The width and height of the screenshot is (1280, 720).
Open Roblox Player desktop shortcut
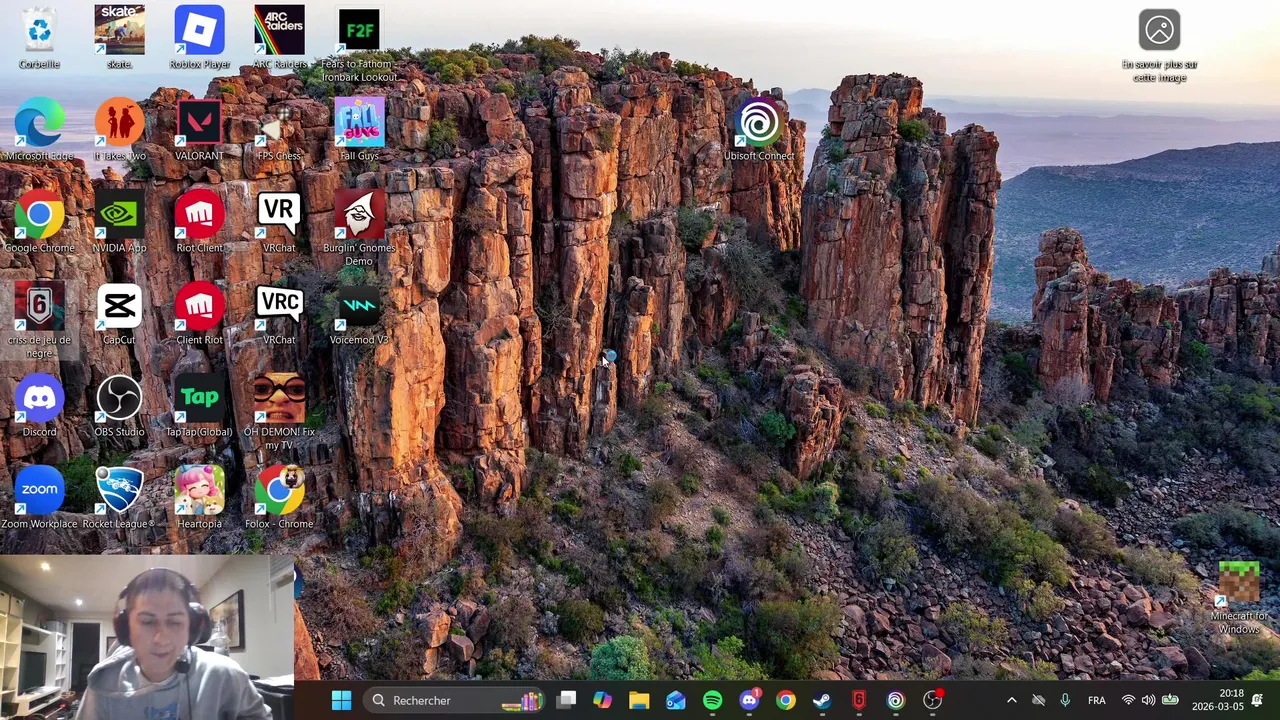point(199,38)
